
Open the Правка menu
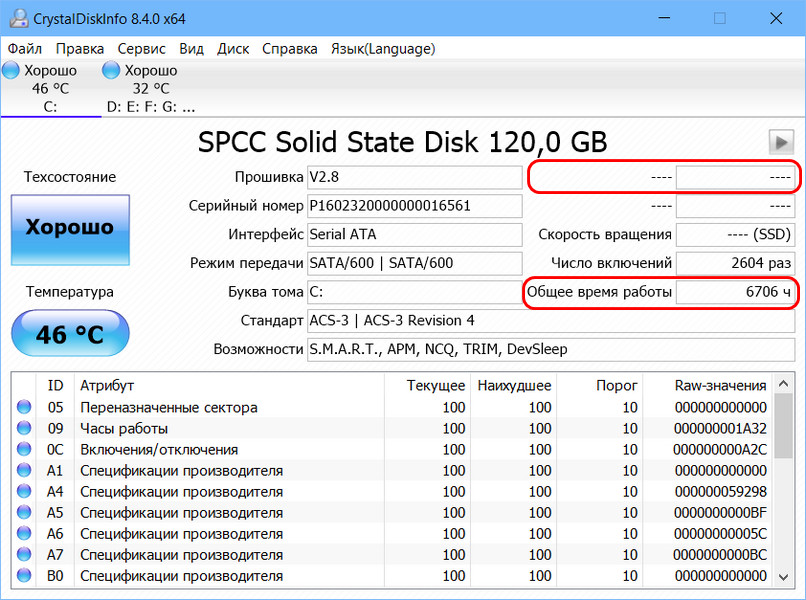tap(80, 49)
